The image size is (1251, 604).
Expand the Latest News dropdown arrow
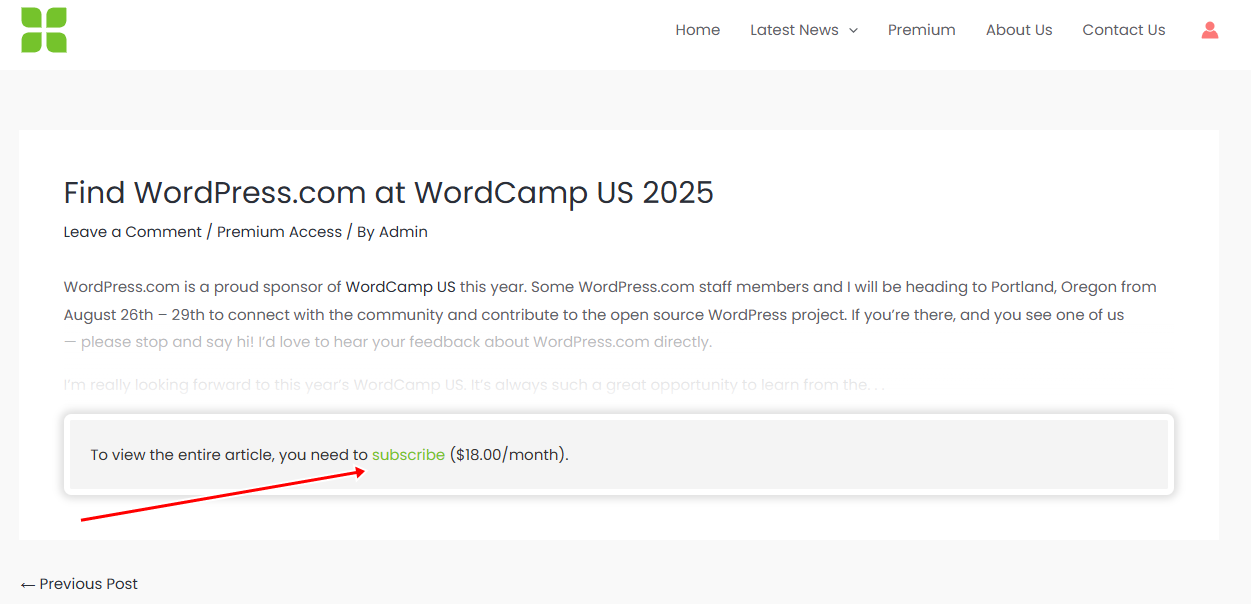click(x=853, y=30)
